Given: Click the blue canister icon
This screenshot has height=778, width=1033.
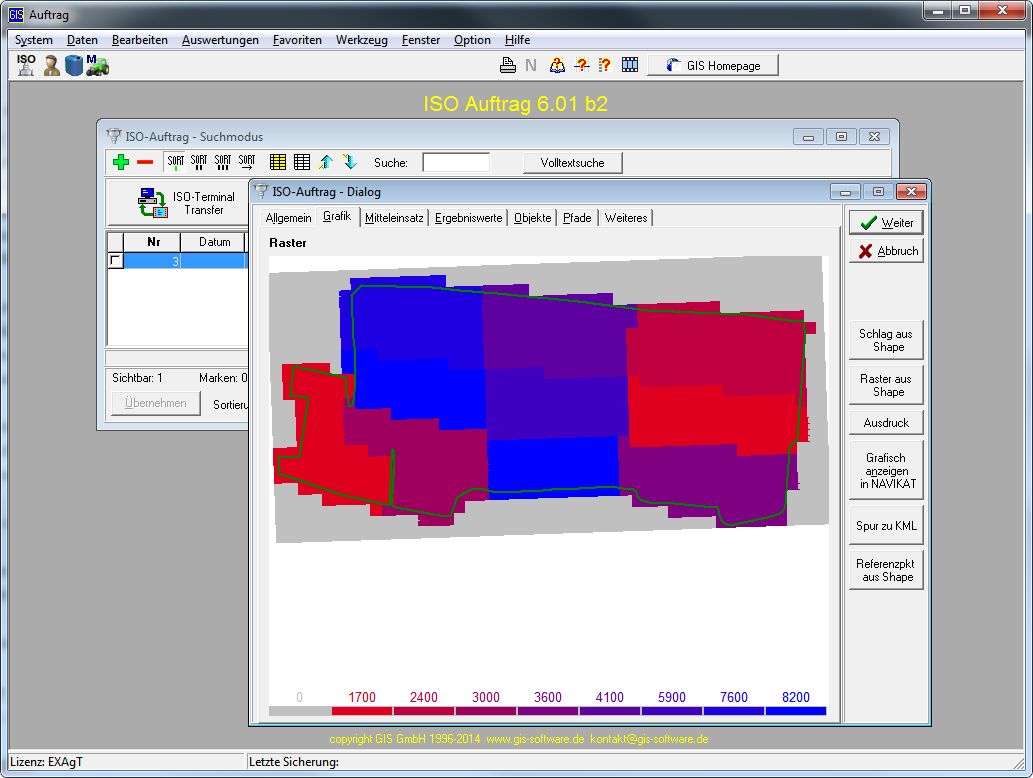Looking at the screenshot, I should pos(74,65).
